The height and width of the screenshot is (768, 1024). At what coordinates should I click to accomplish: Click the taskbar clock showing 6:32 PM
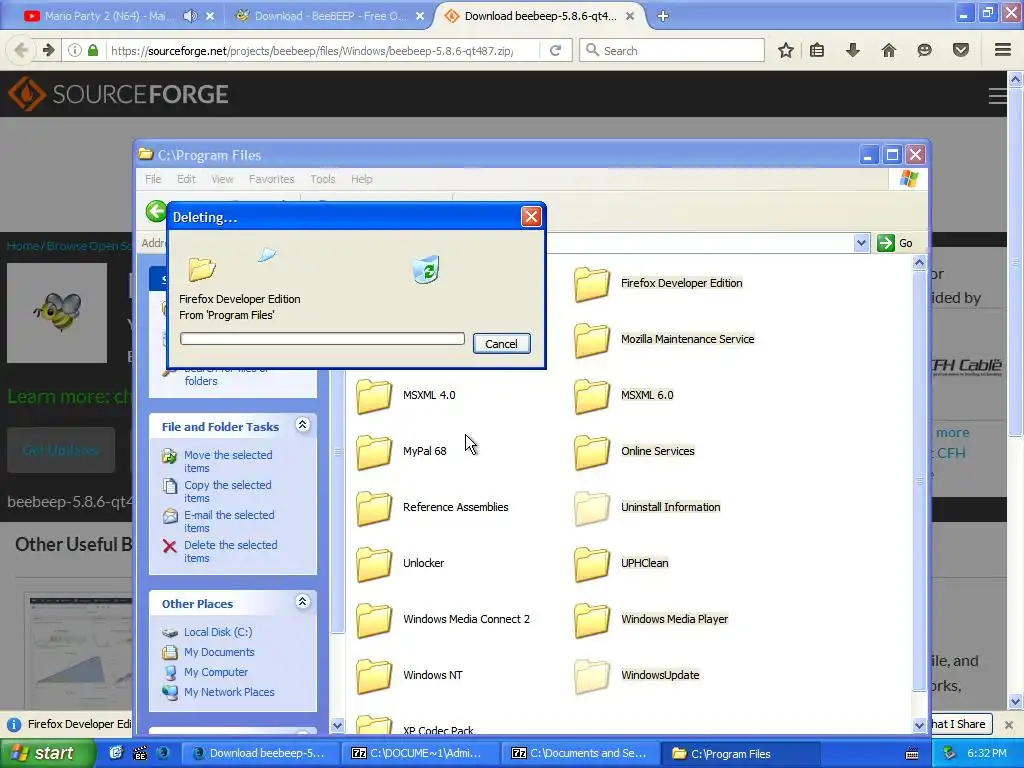pos(986,753)
